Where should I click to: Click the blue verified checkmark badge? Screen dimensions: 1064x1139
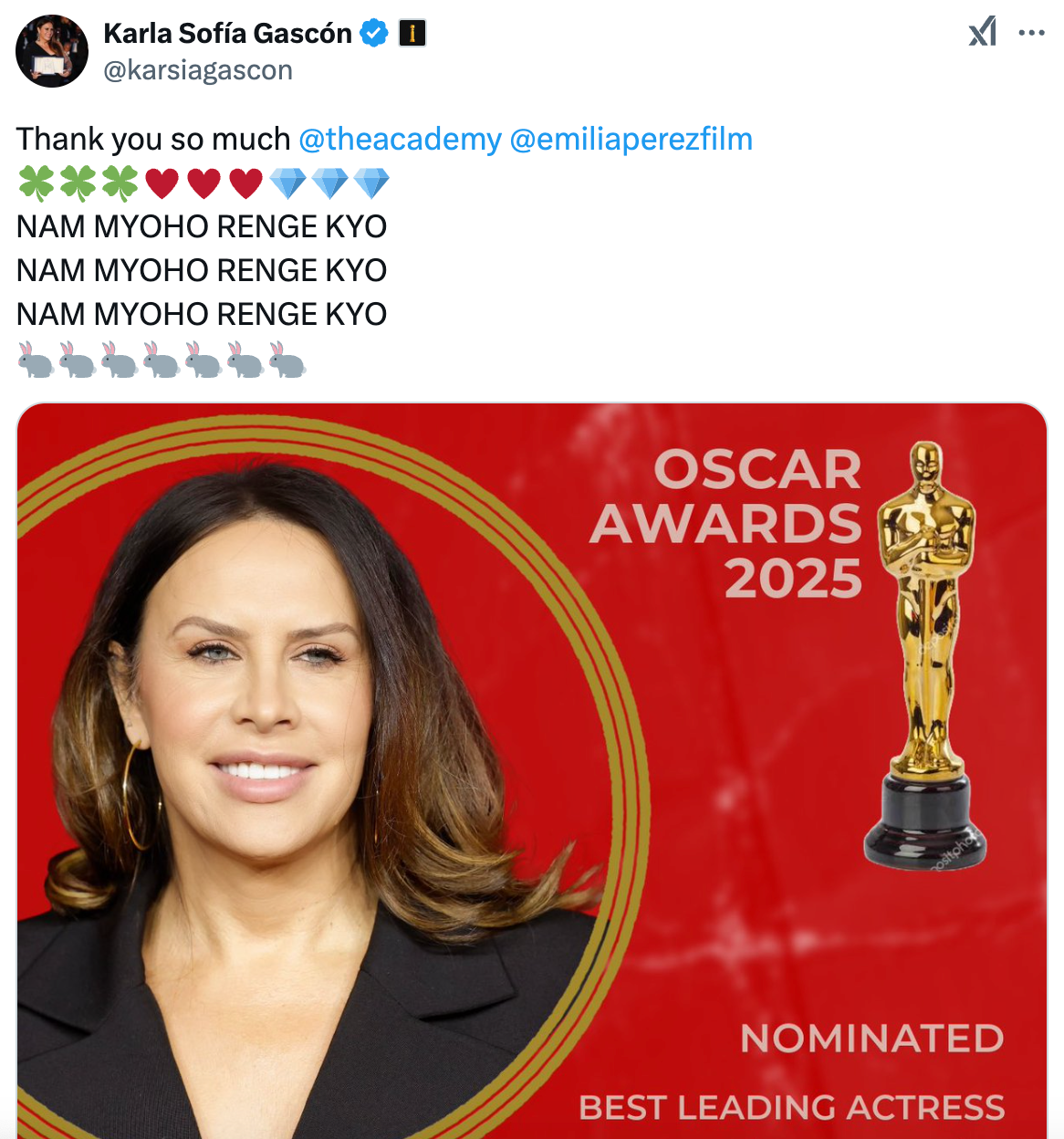(x=372, y=31)
